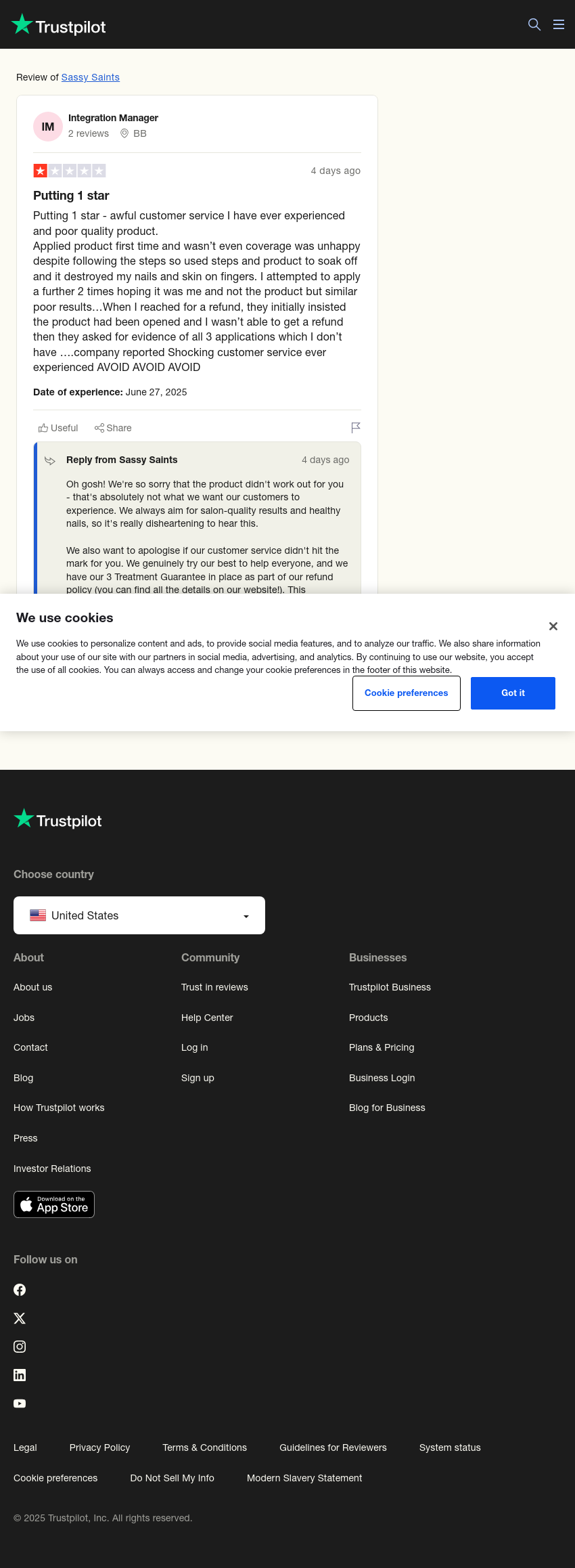
Task: Download on the App Store badge
Action: coord(54,1204)
